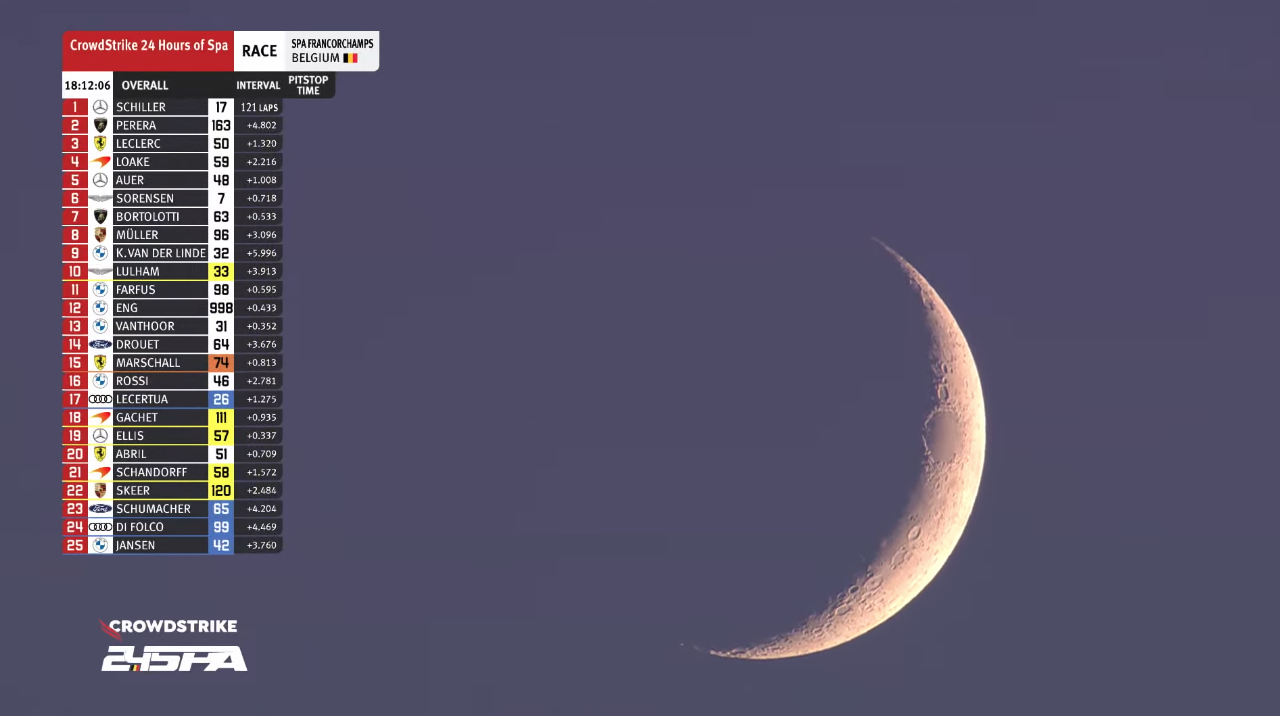Click car number 163
This screenshot has width=1280, height=716.
[221, 125]
